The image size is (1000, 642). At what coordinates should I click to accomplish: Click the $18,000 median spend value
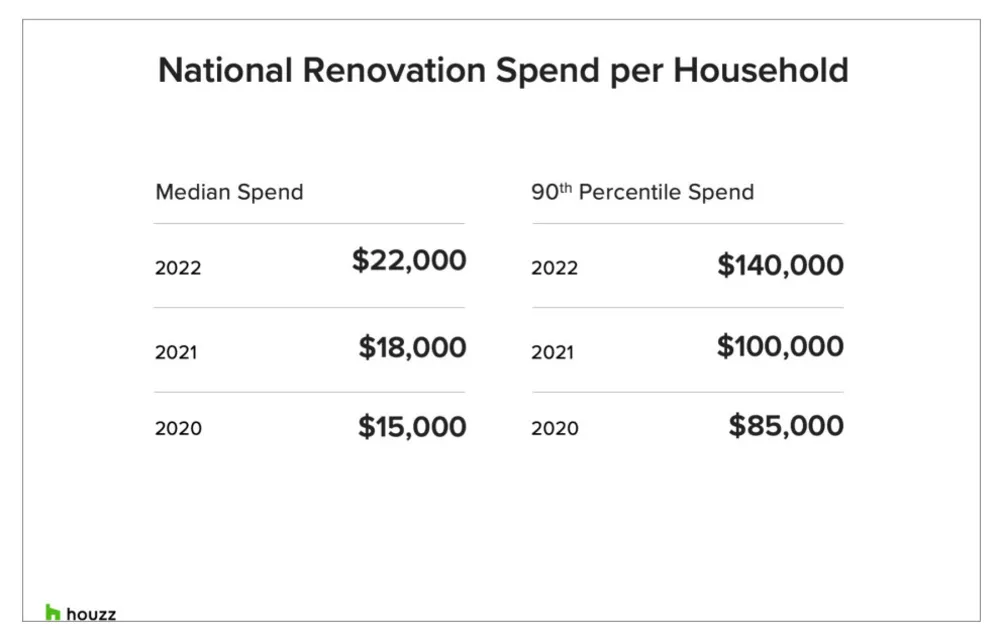point(412,348)
